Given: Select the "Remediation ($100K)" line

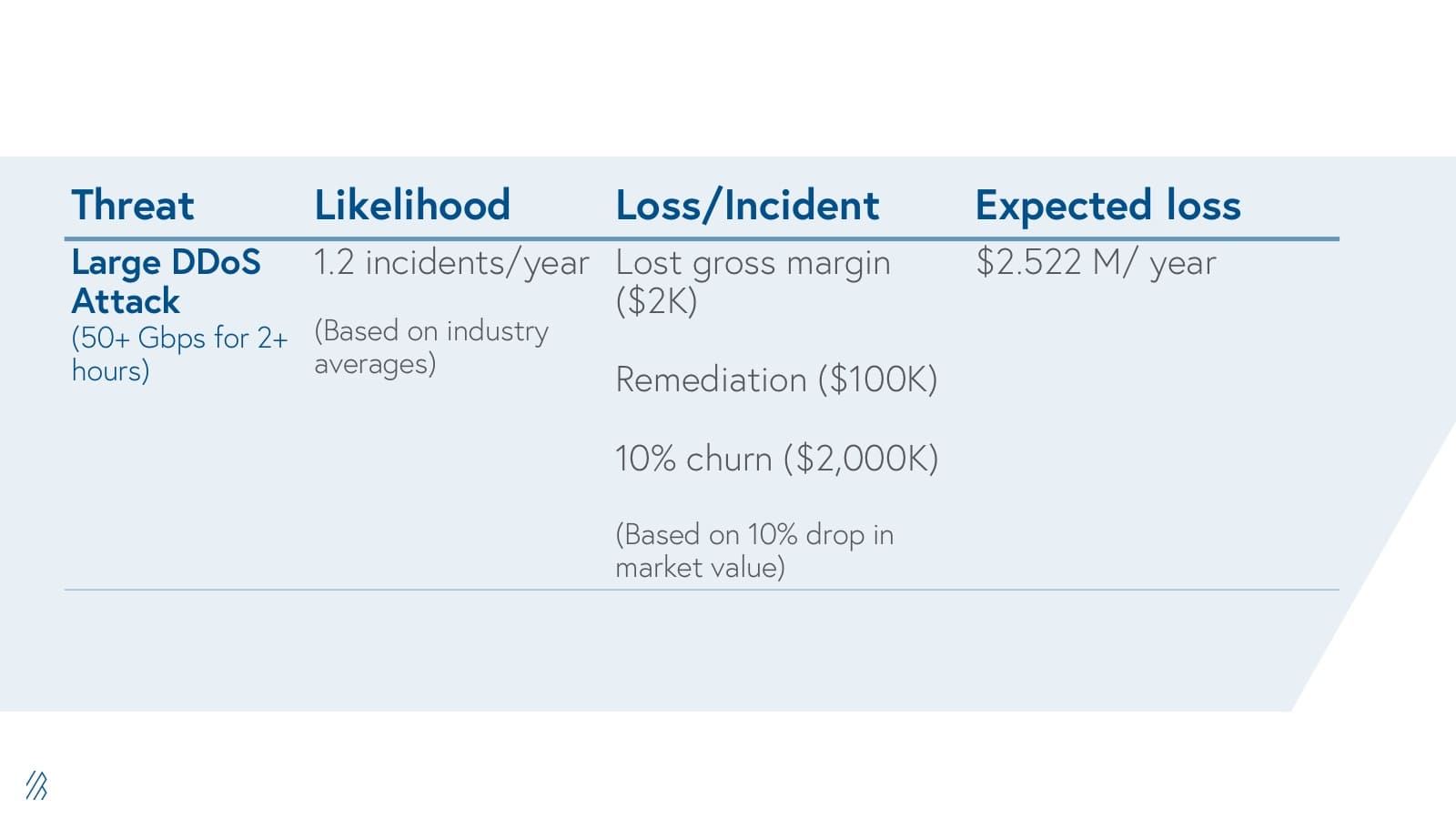Looking at the screenshot, I should point(776,379).
